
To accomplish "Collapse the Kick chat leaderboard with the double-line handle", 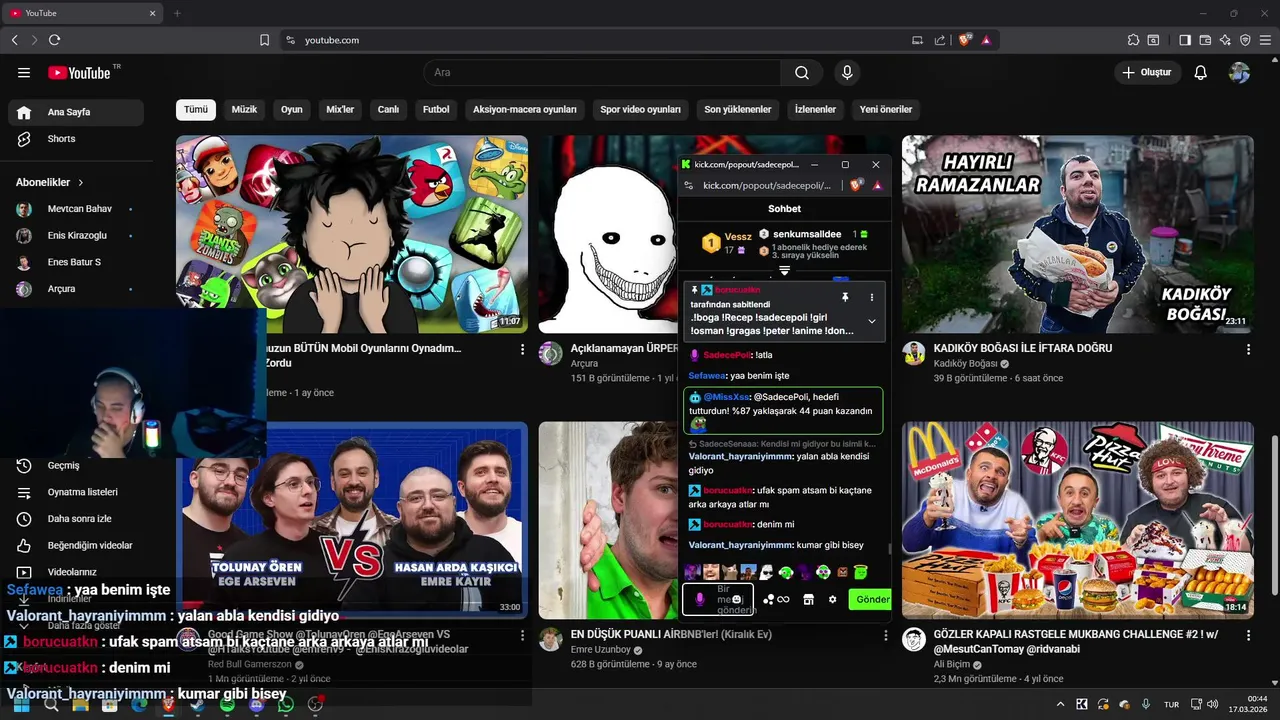I will pos(784,271).
